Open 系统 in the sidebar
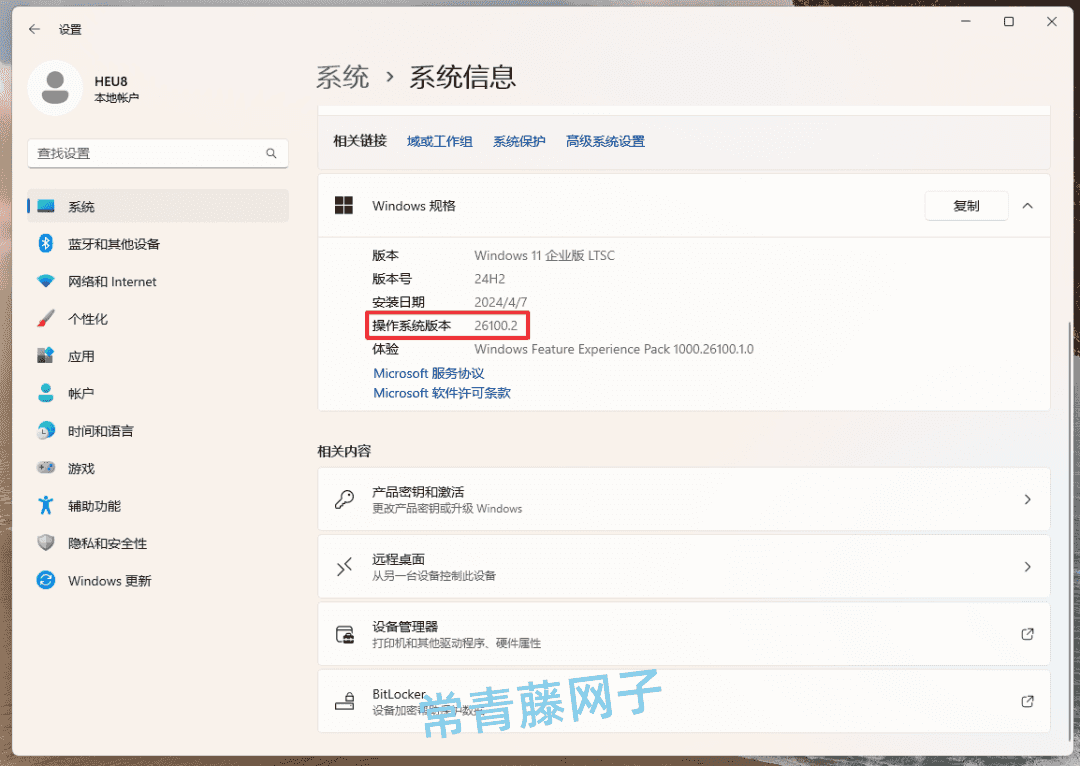The image size is (1080, 766). (x=158, y=206)
